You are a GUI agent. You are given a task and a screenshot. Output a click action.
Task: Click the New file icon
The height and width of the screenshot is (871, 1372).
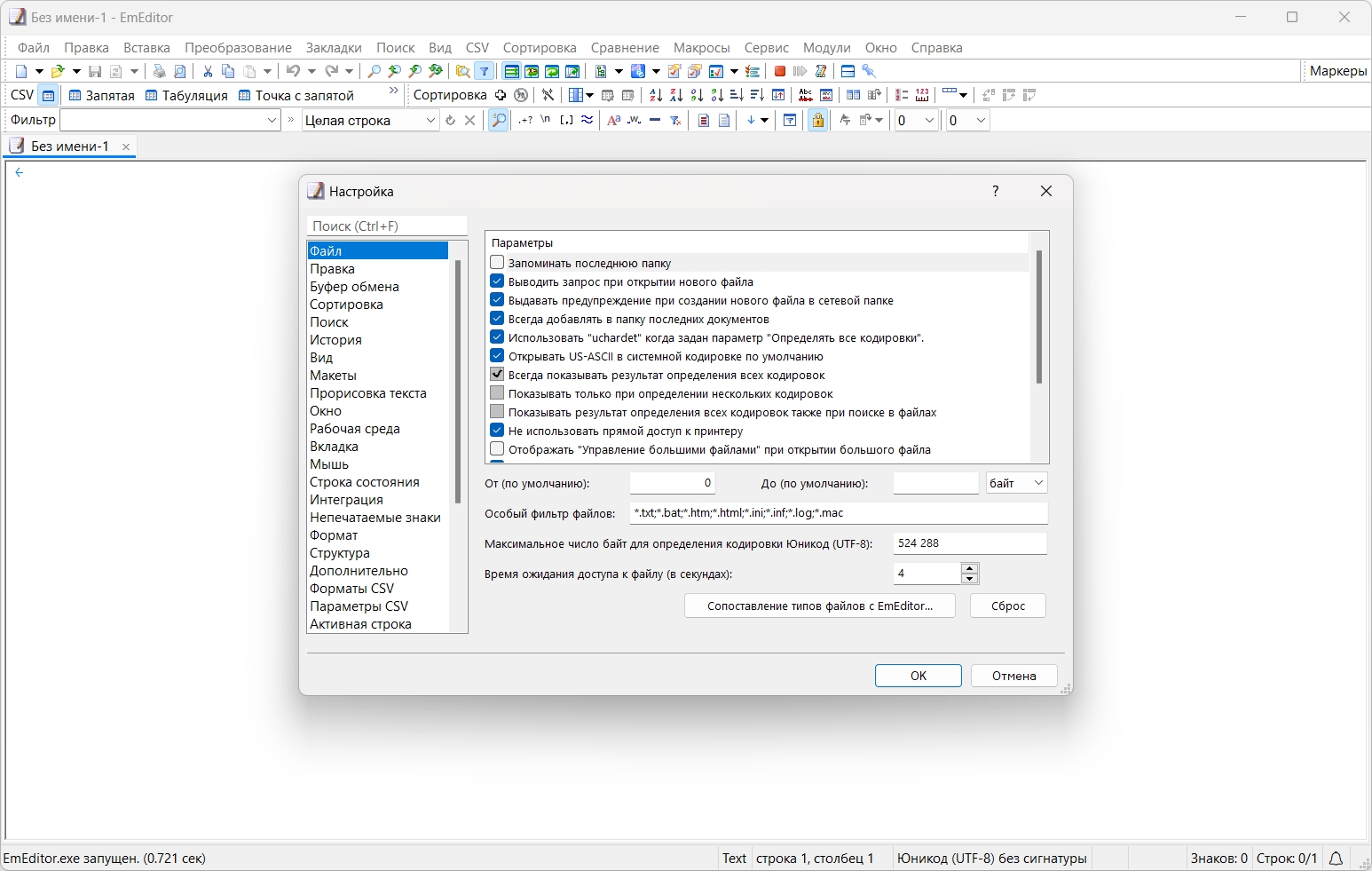(21, 71)
